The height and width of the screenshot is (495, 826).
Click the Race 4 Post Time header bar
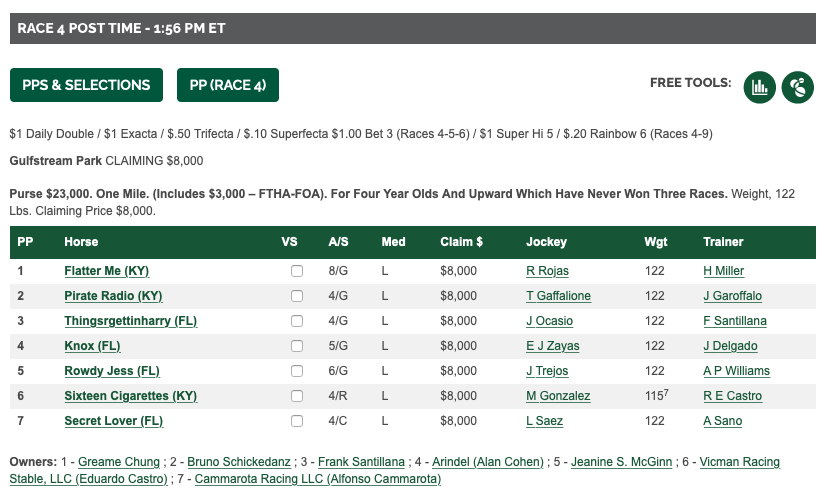[x=413, y=28]
